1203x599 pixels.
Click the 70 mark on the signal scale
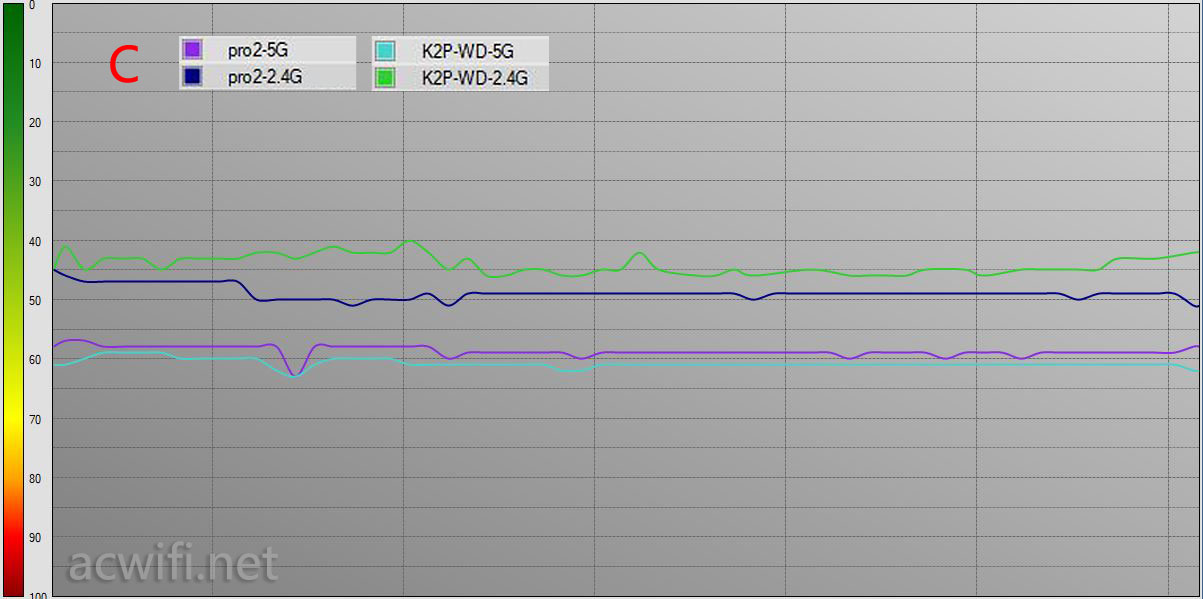[35, 419]
